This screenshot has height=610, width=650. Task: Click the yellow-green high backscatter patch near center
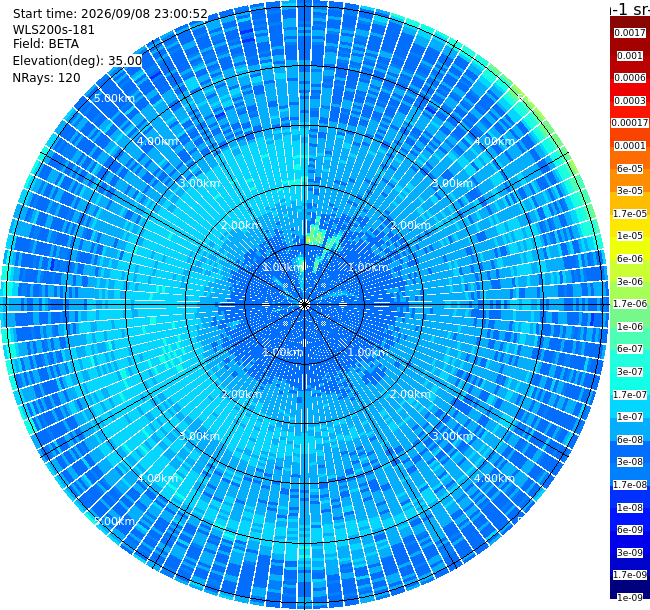[x=315, y=235]
